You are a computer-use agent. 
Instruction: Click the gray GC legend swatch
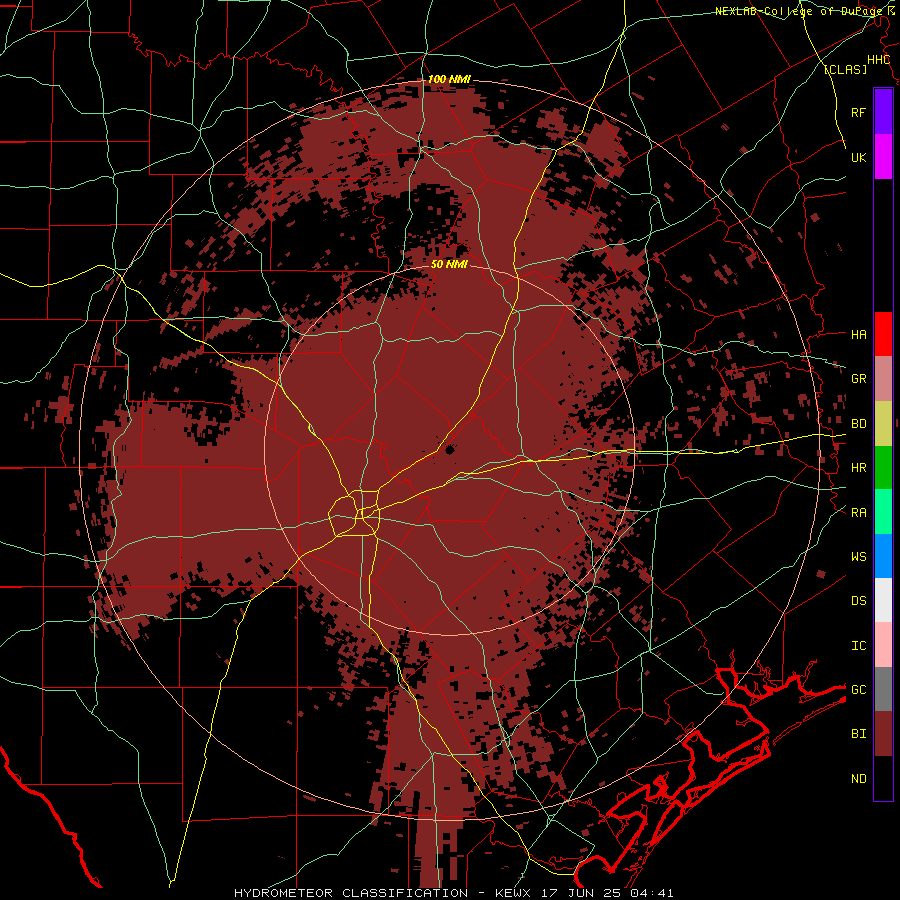[x=883, y=689]
